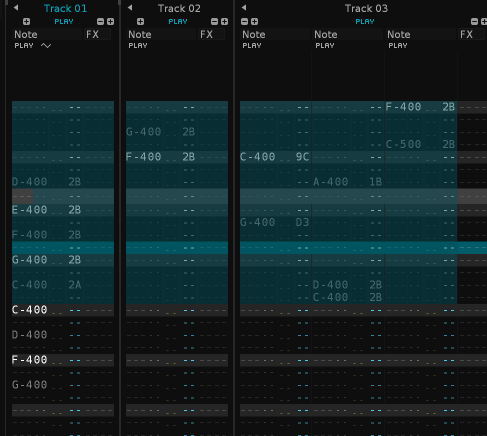
Task: Add a note column to Track 02
Action: [x=140, y=22]
